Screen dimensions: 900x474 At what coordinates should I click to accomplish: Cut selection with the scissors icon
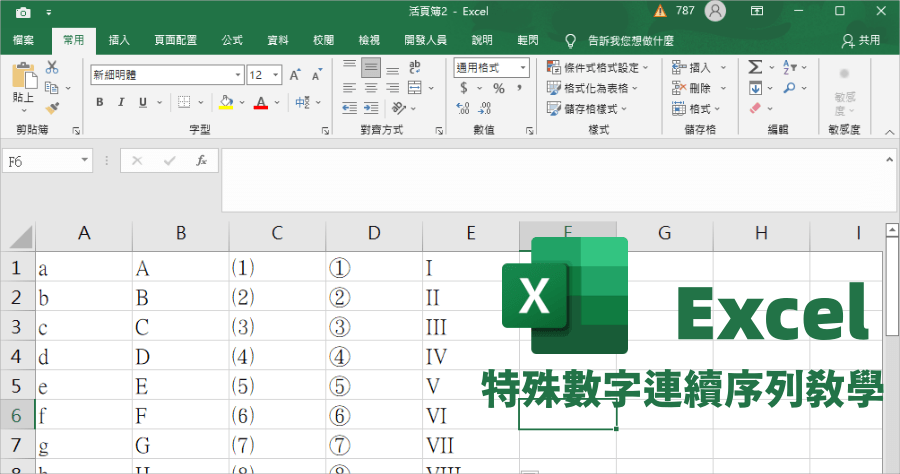(52, 67)
